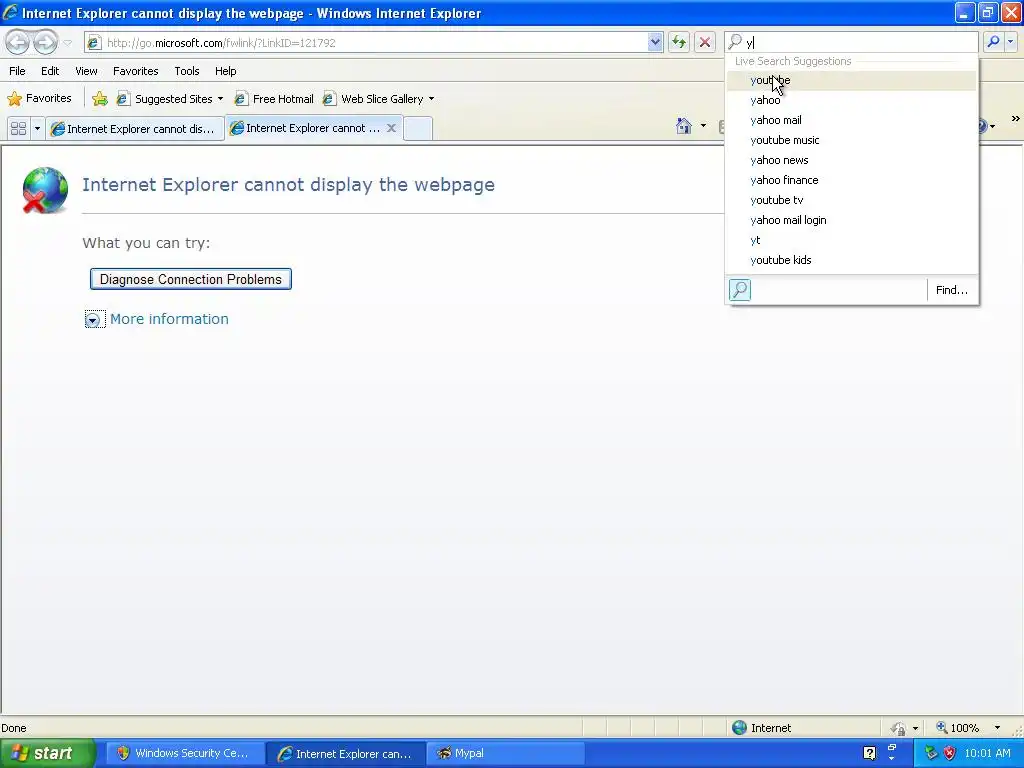Click the Add to Favorites Bar icon
This screenshot has height=768, width=1024.
100,99
